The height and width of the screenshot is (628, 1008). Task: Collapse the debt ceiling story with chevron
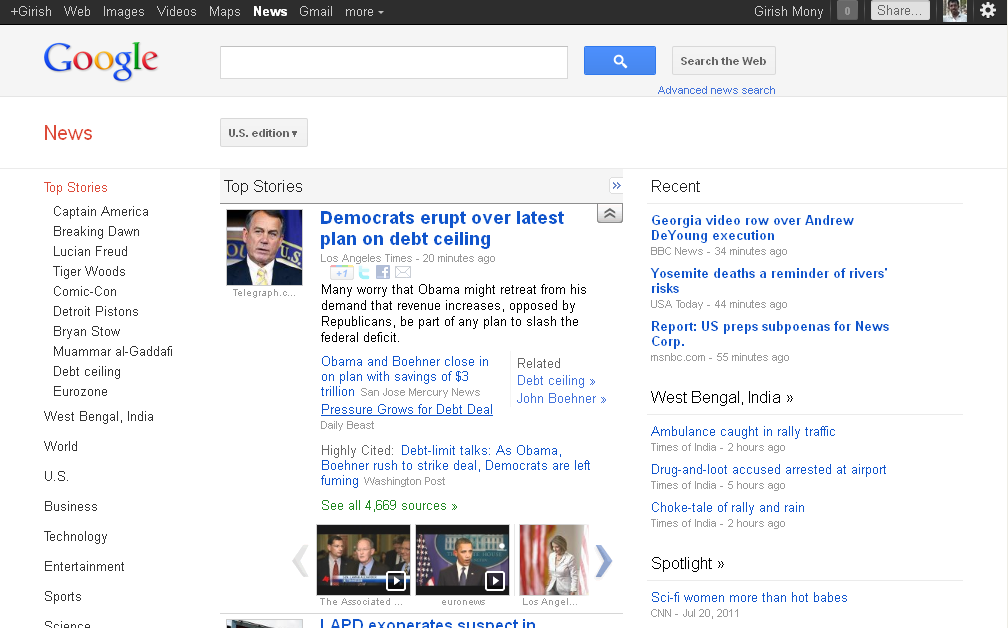[609, 213]
